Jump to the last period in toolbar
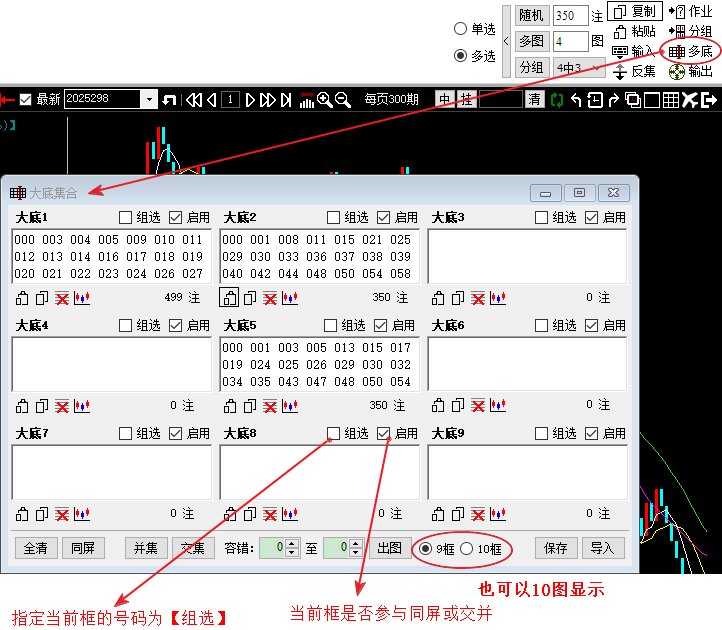 pyautogui.click(x=286, y=99)
